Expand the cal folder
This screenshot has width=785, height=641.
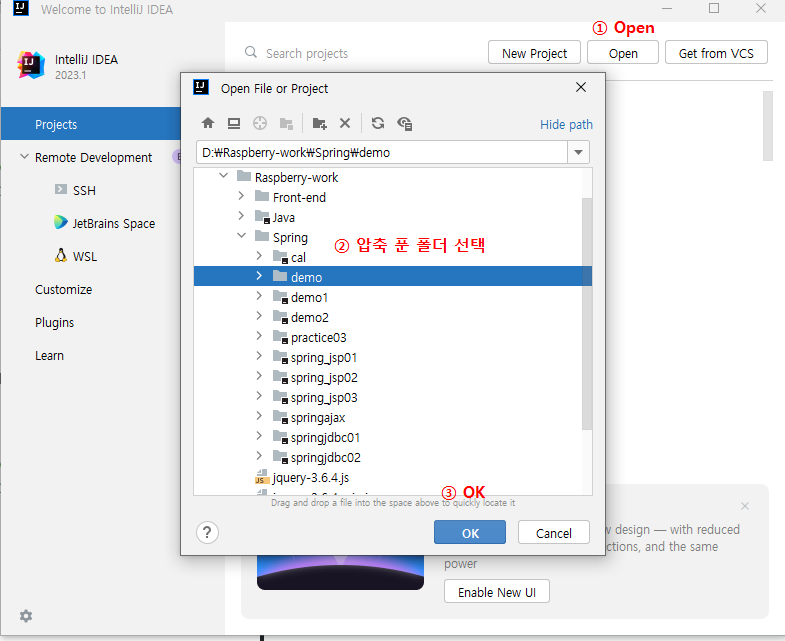tap(259, 256)
